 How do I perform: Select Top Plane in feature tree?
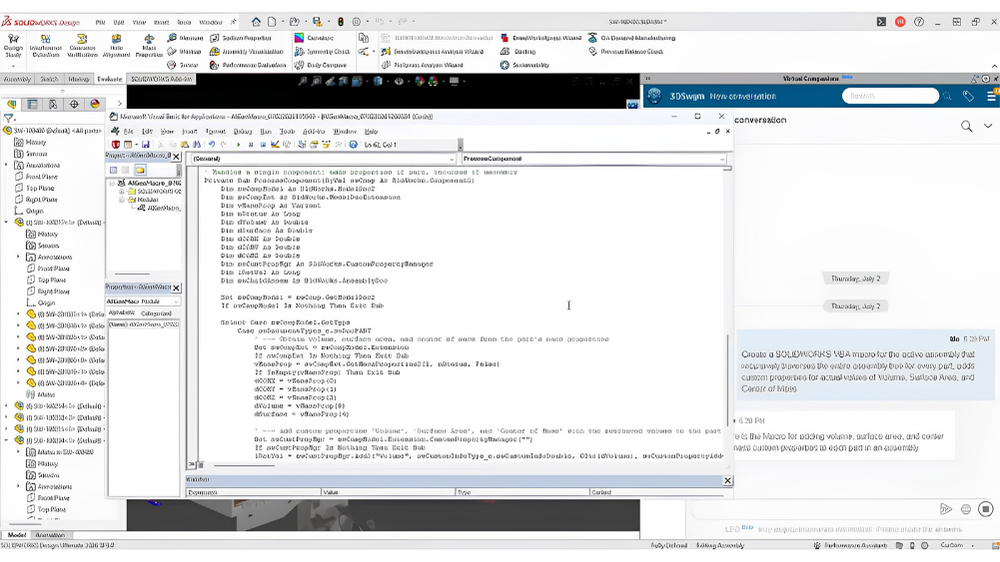pos(40,188)
